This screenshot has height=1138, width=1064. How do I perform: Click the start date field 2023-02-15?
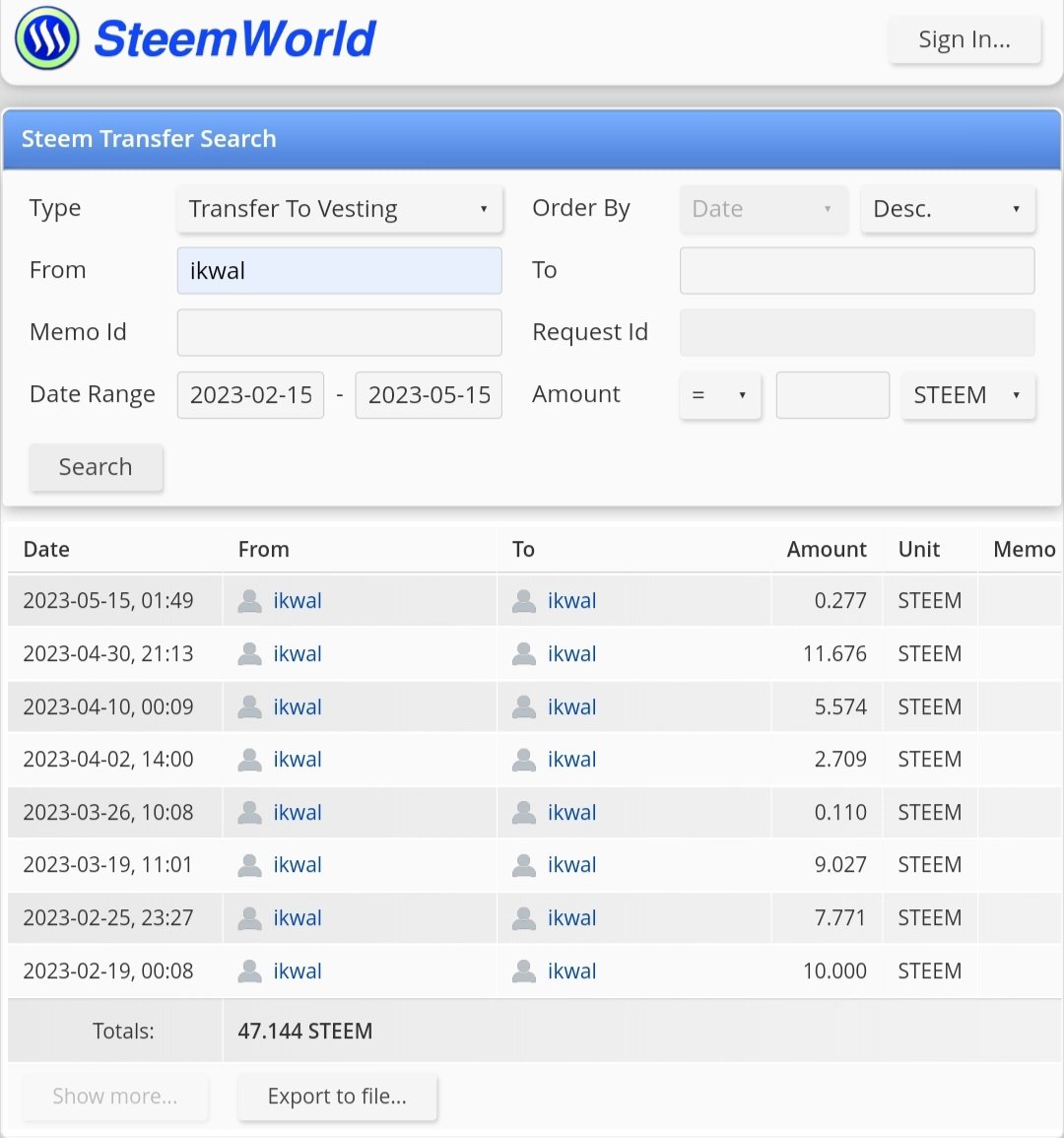click(x=250, y=395)
